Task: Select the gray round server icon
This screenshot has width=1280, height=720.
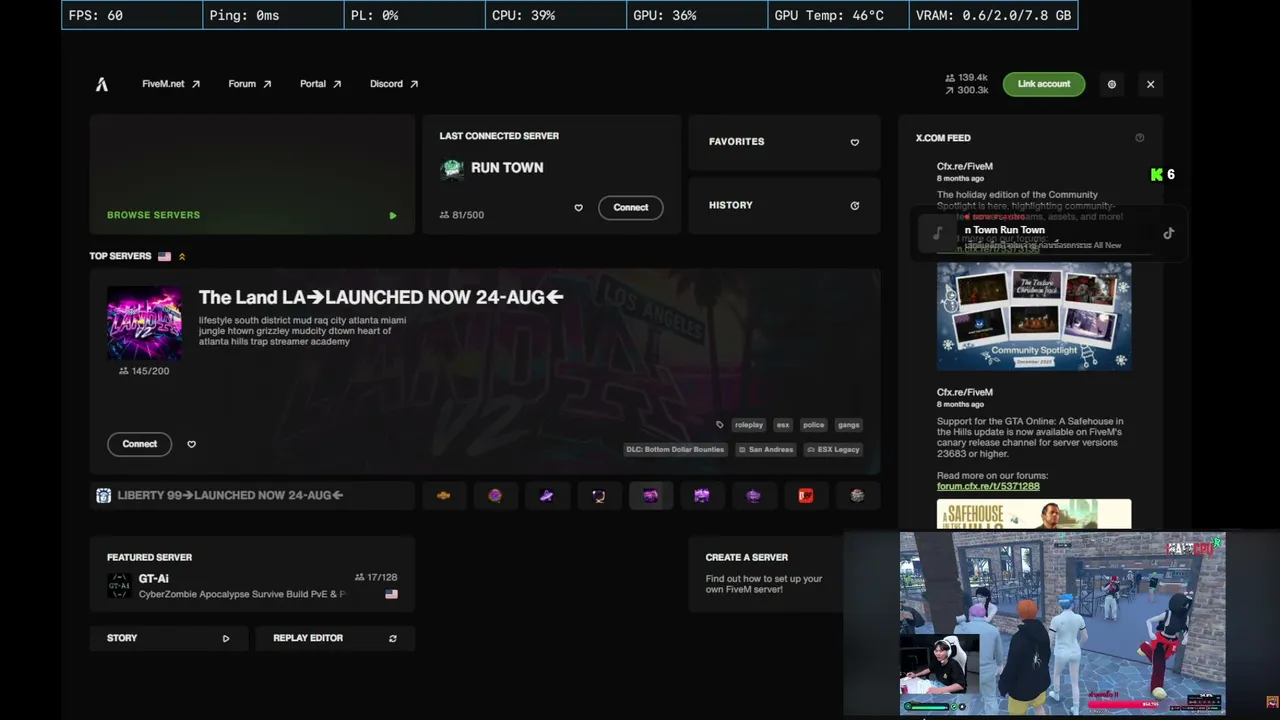Action: [x=857, y=495]
